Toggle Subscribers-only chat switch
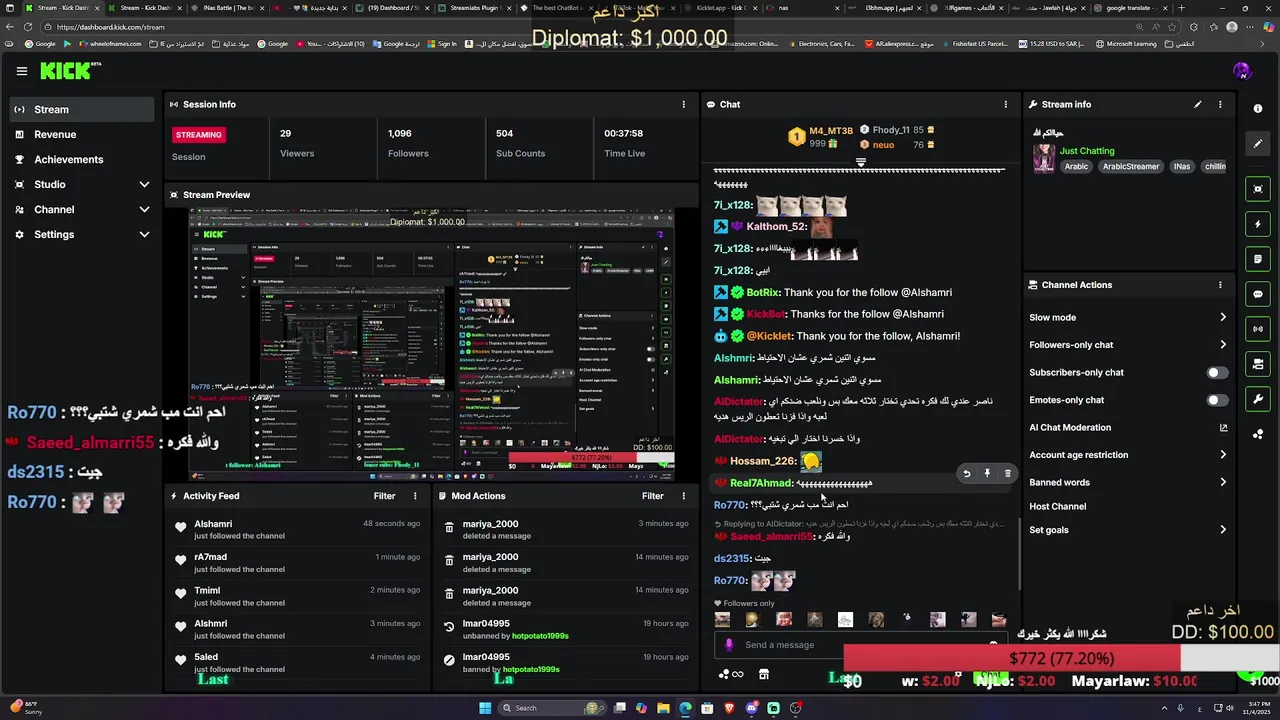 click(1217, 373)
